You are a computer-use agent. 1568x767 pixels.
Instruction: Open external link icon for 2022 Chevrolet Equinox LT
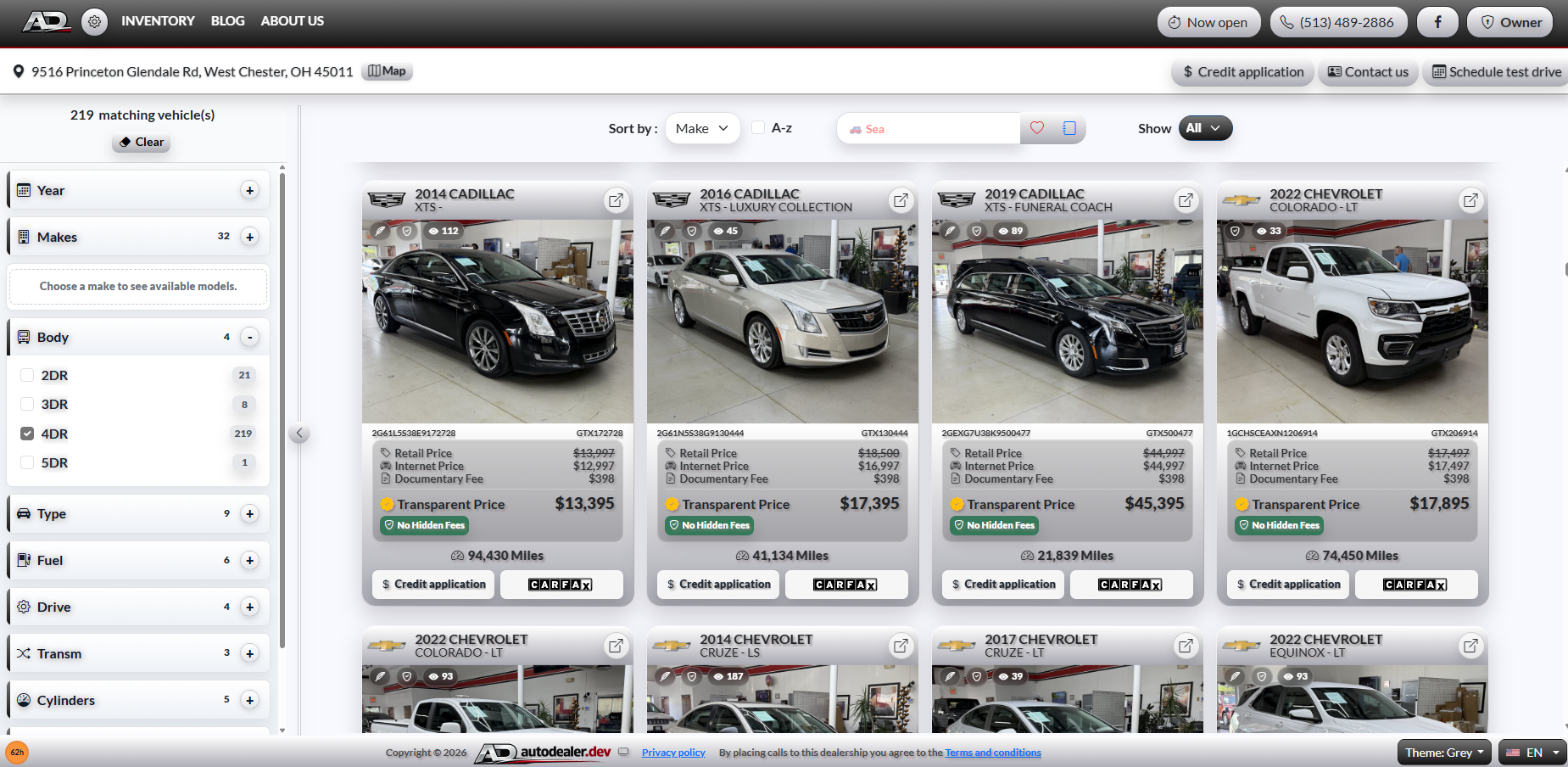point(1470,646)
